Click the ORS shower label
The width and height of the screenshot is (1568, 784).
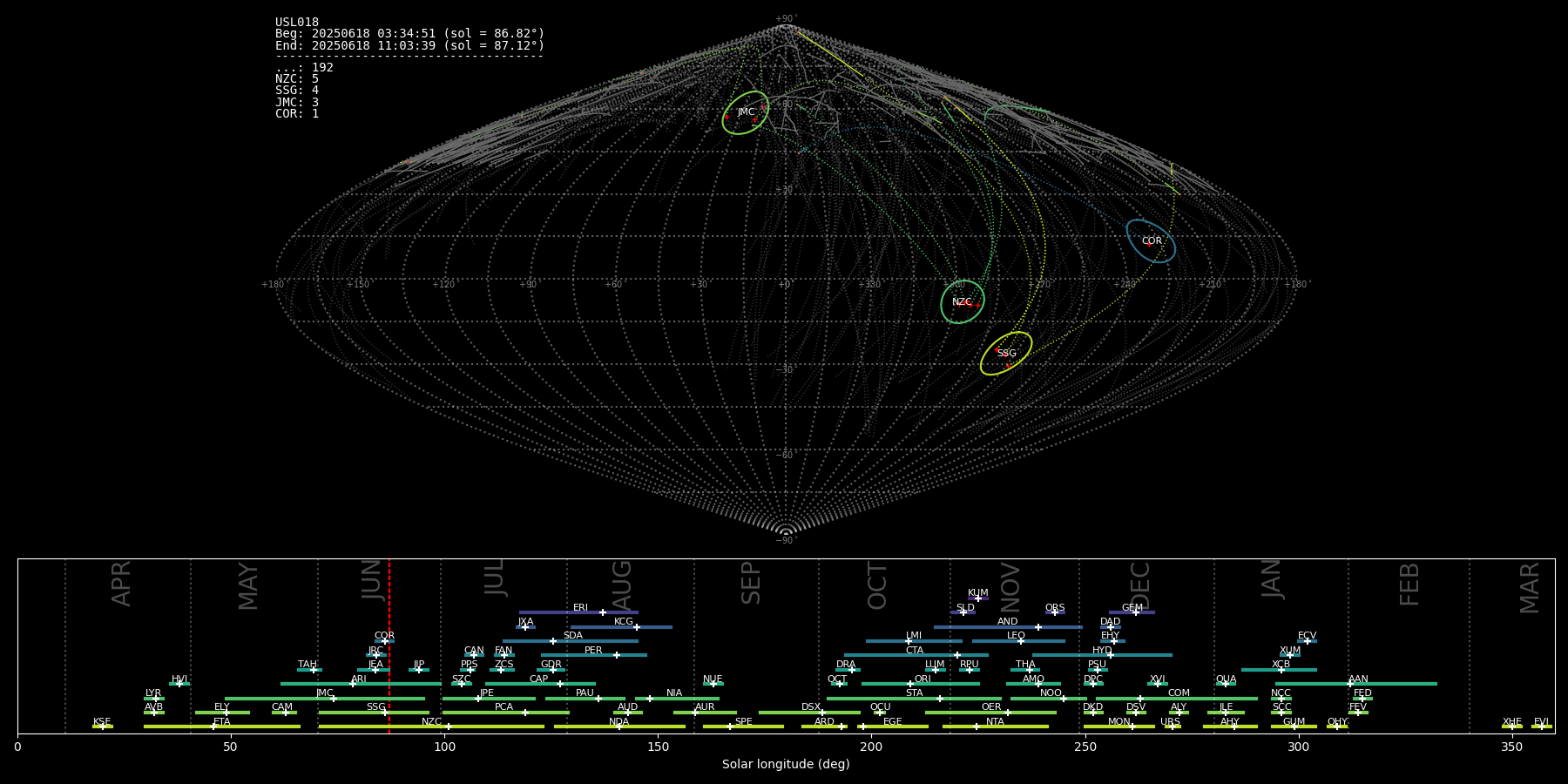(1054, 608)
